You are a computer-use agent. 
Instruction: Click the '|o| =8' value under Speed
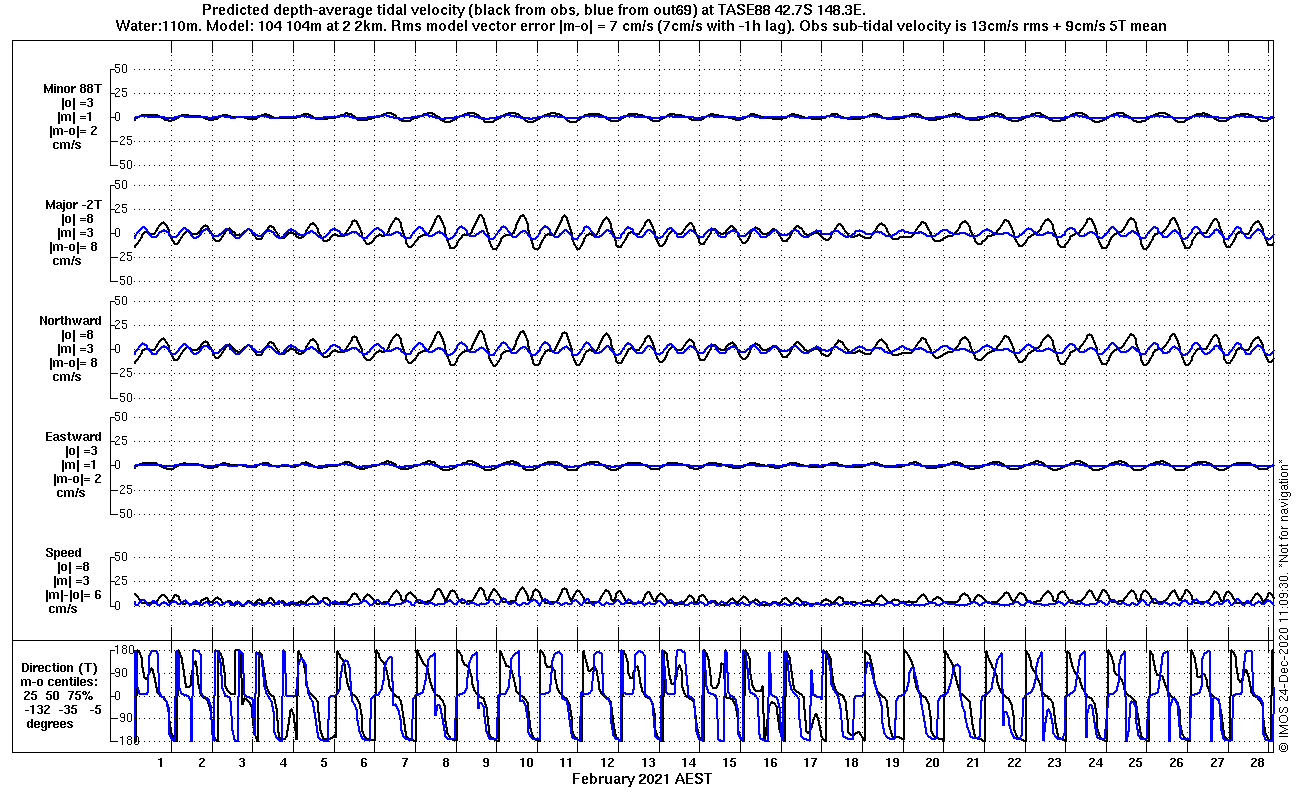[73, 567]
